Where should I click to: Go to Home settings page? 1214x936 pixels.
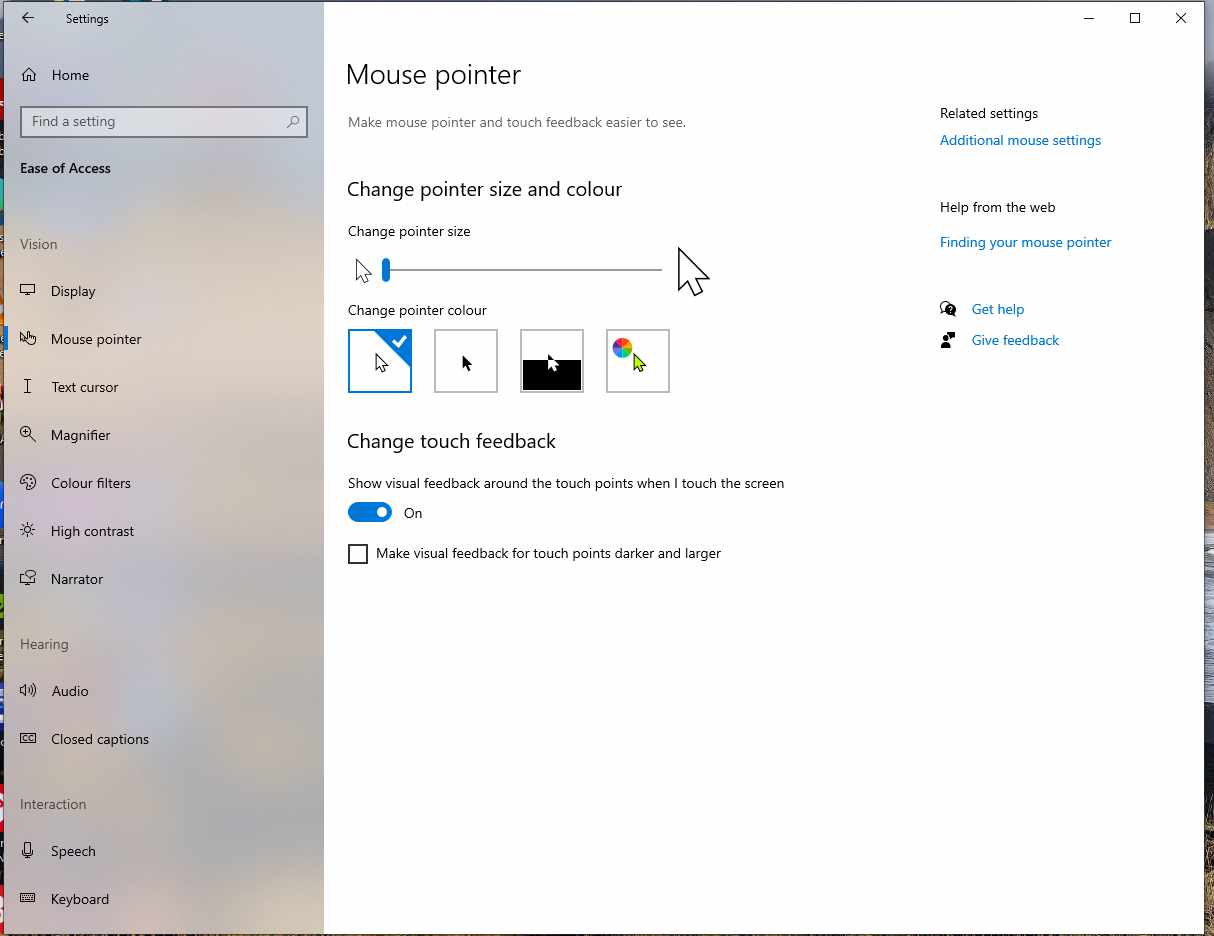pyautogui.click(x=70, y=75)
